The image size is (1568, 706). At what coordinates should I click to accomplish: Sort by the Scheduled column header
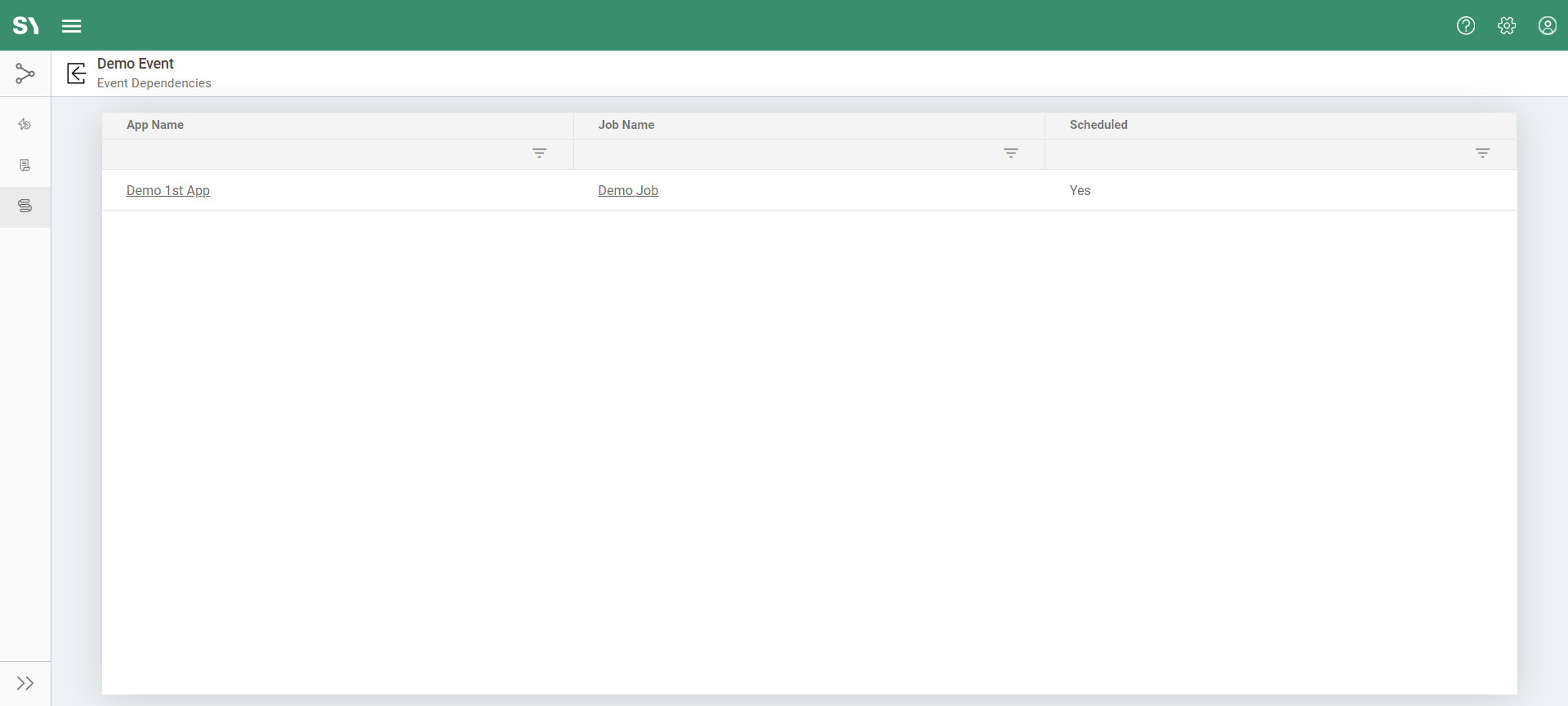coord(1098,125)
